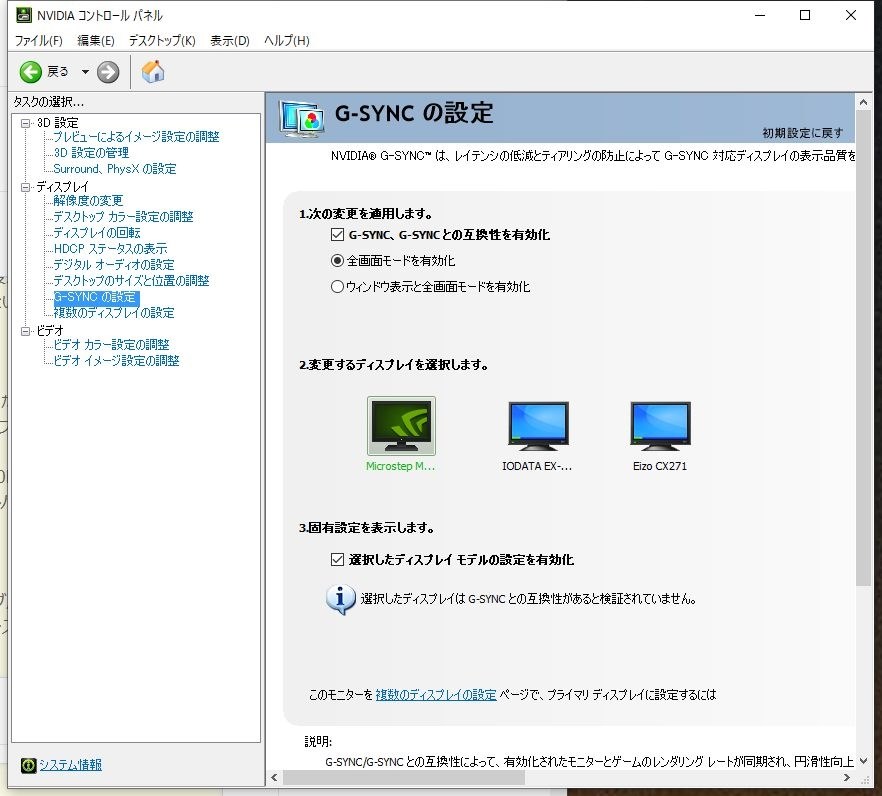Click the G-SYNC header monitor icon
This screenshot has width=882, height=796.
click(302, 119)
